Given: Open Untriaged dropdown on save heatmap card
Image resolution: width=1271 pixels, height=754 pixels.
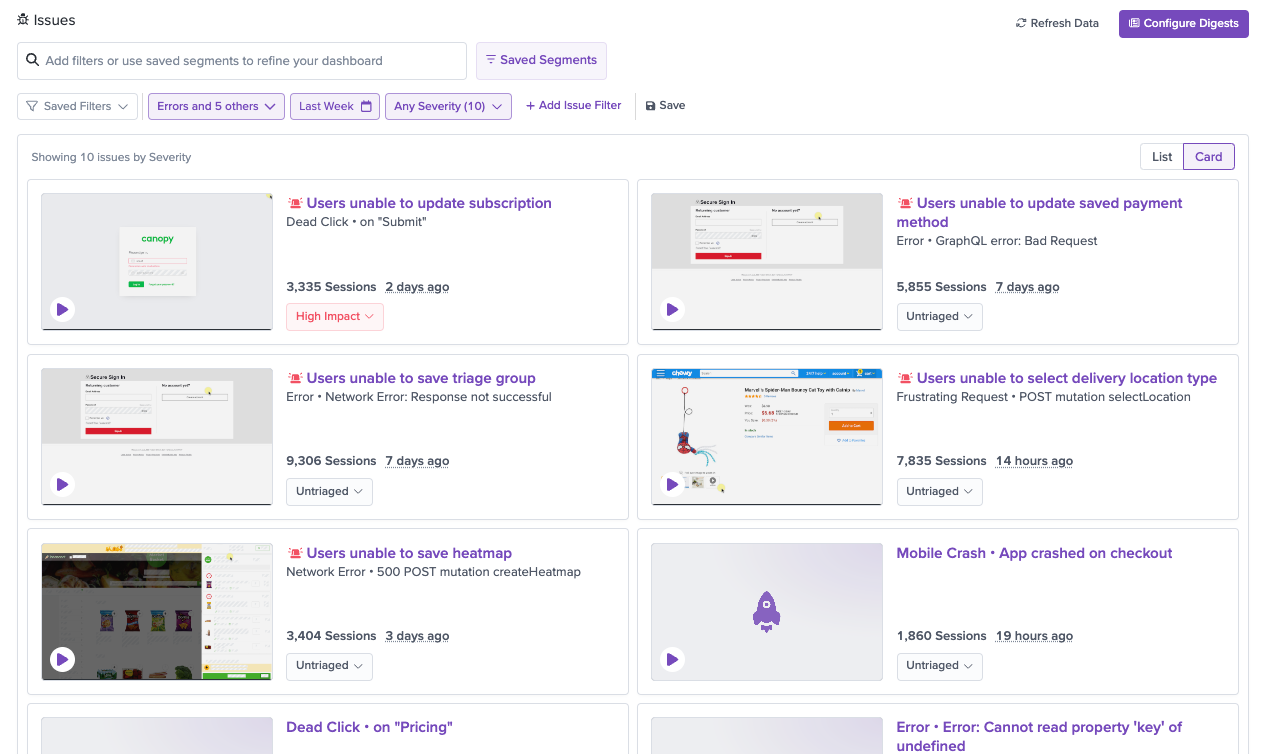Looking at the screenshot, I should tap(329, 666).
